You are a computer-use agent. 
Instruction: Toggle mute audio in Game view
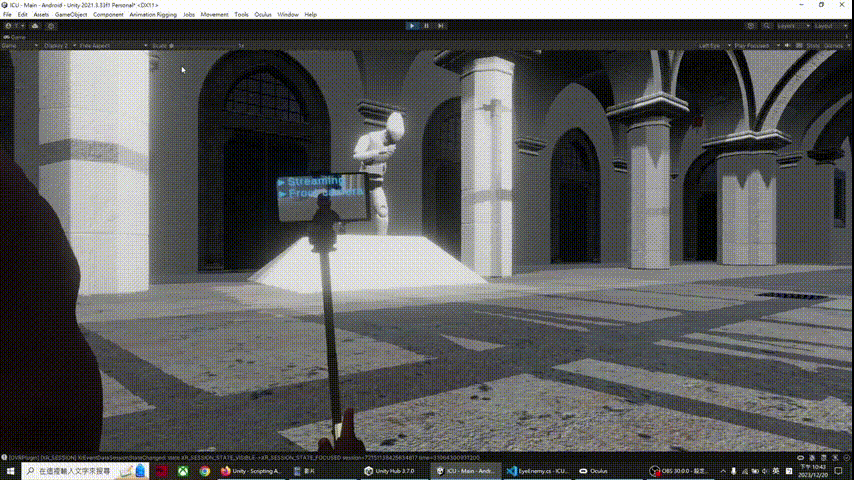pyautogui.click(x=785, y=45)
